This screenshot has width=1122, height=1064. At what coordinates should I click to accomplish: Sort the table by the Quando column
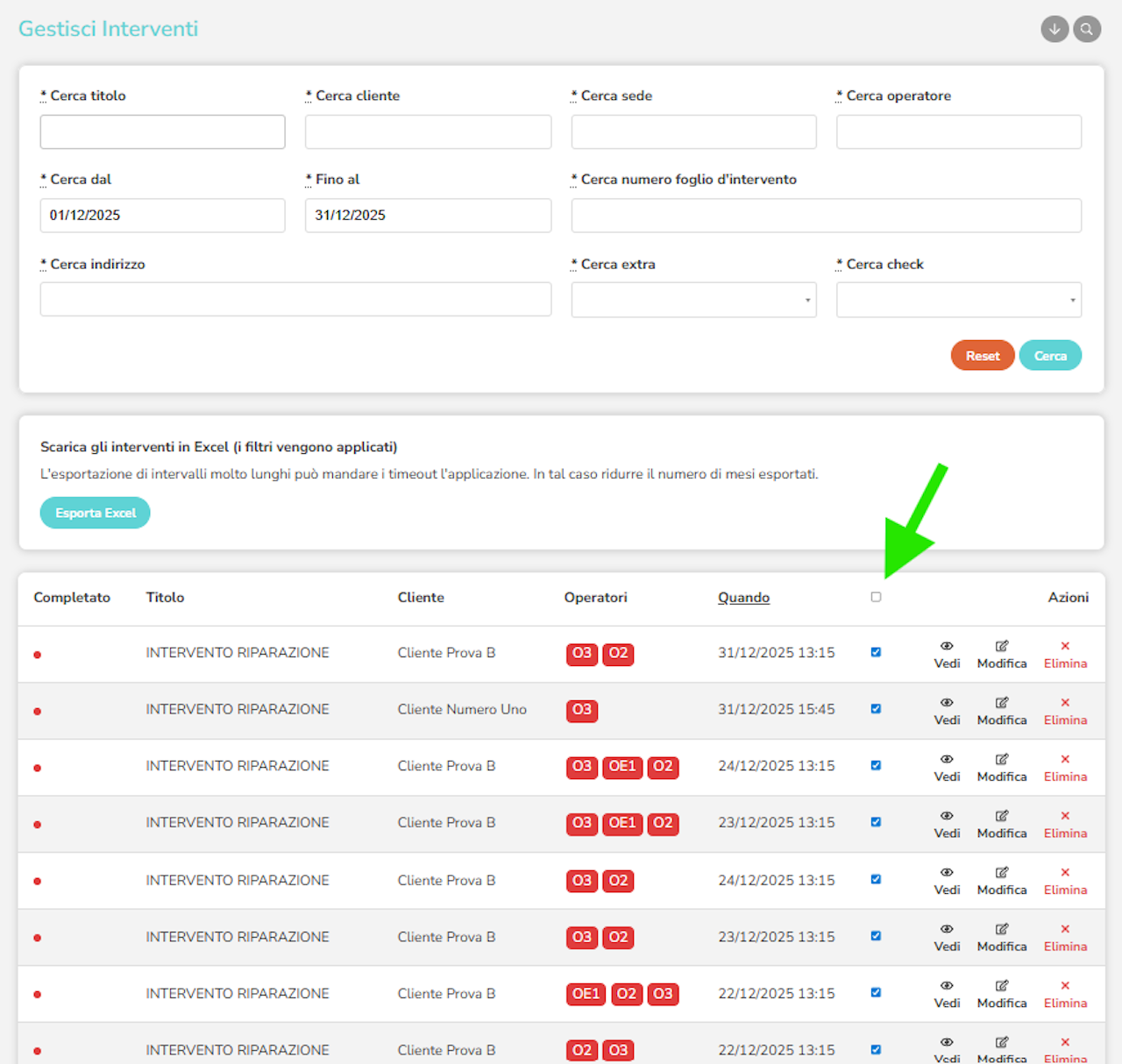coord(743,598)
